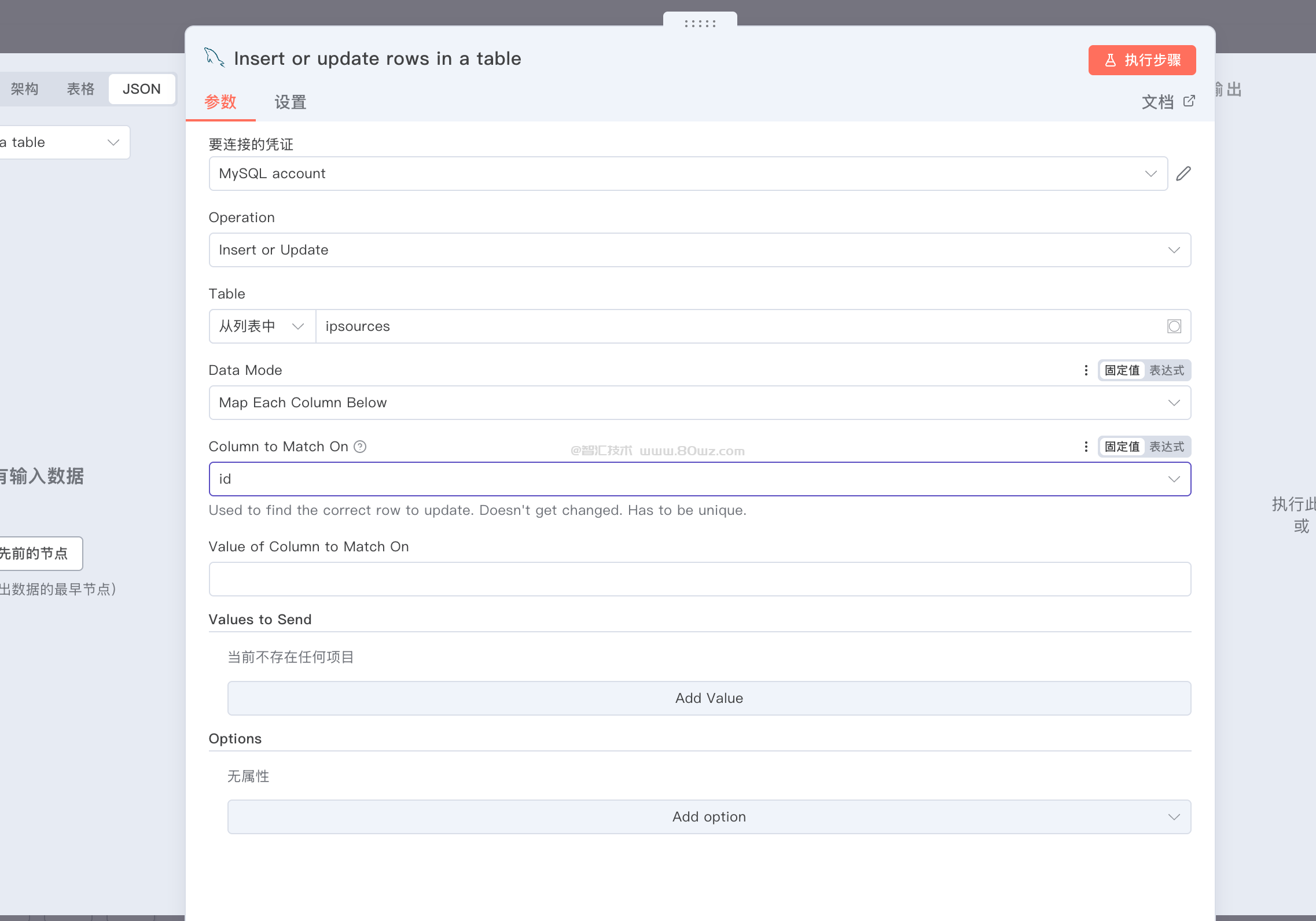Click the Value of Column to Match On field
Viewport: 1316px width, 921px height.
[x=699, y=579]
